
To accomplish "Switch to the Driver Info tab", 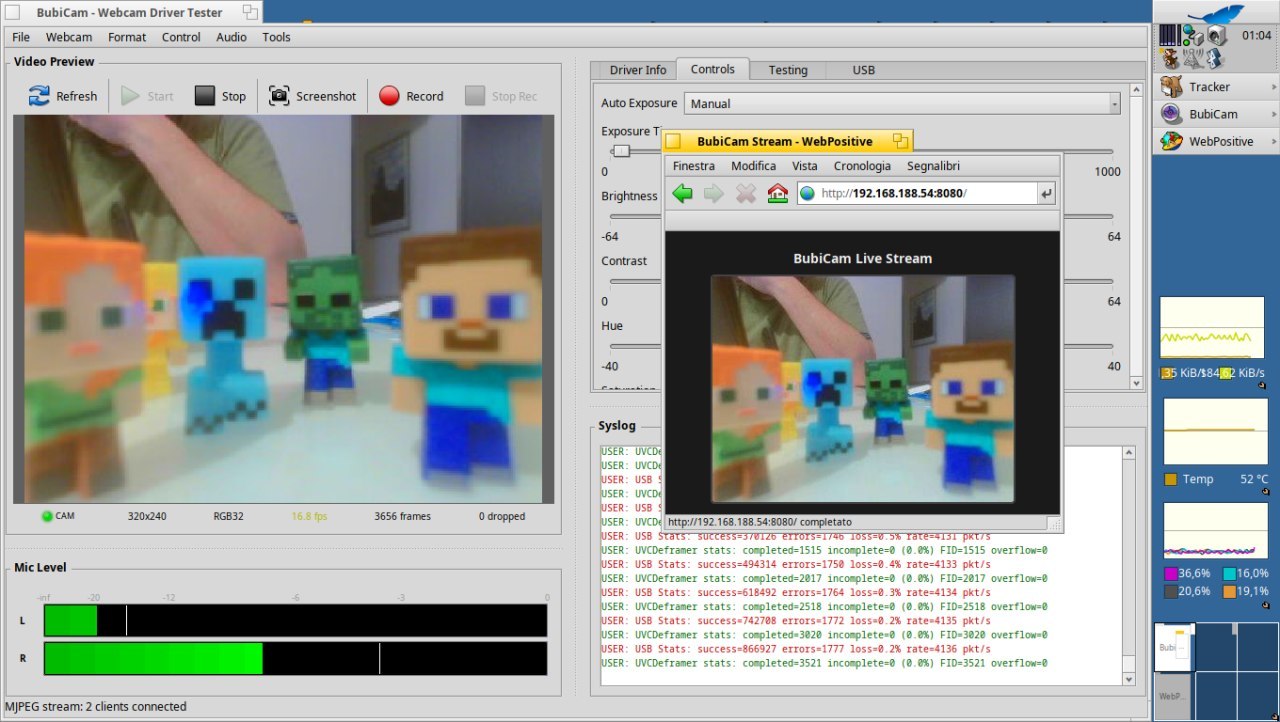I will pos(638,70).
